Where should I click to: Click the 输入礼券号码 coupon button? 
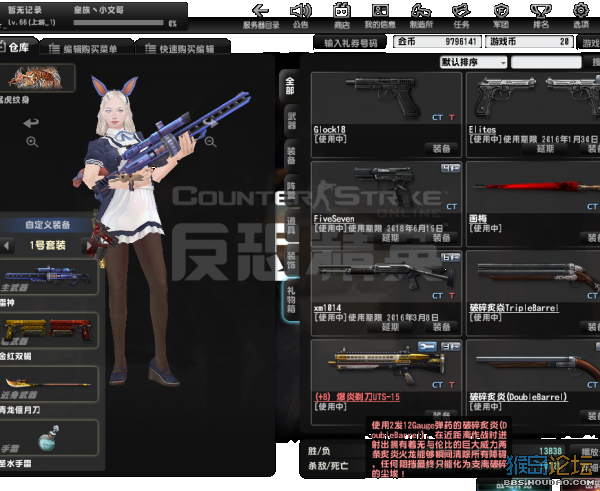click(x=351, y=43)
